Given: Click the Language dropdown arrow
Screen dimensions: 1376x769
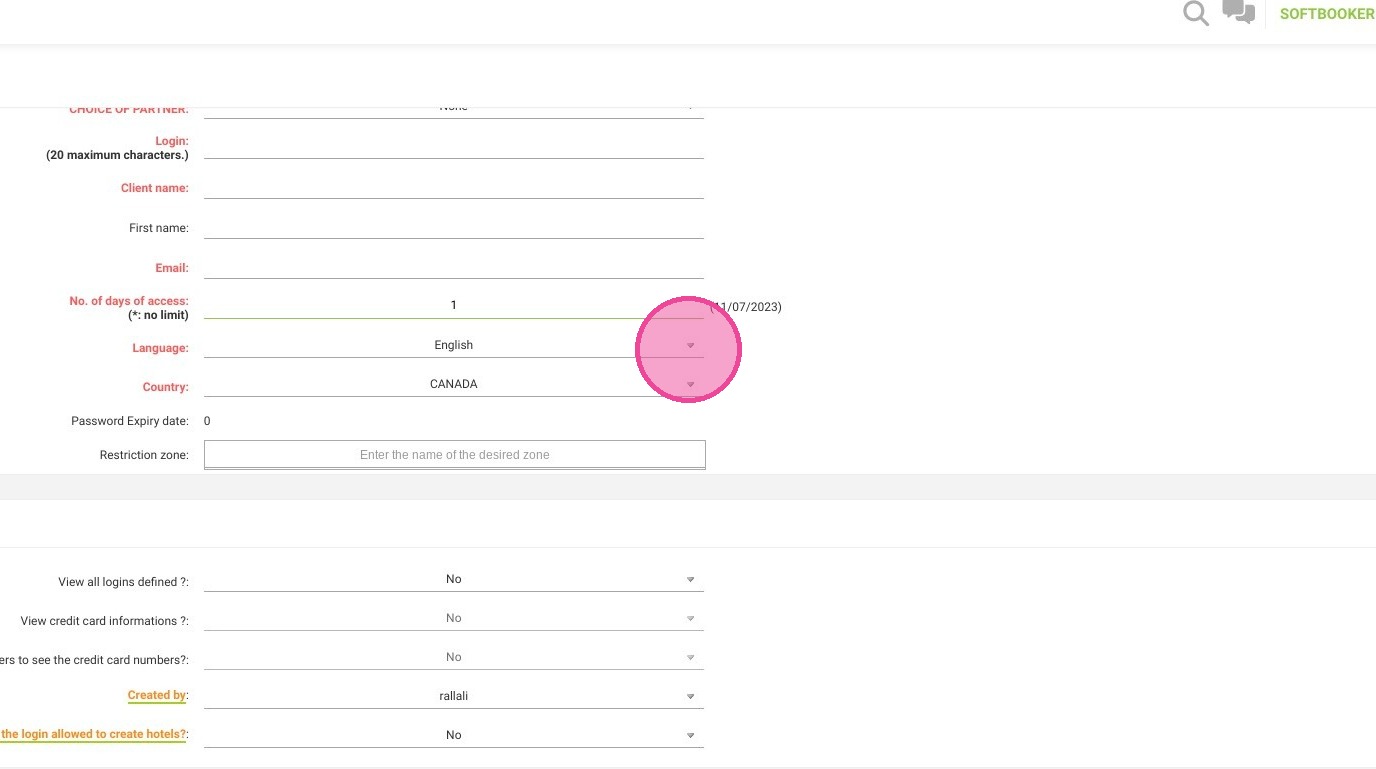Looking at the screenshot, I should click(690, 346).
